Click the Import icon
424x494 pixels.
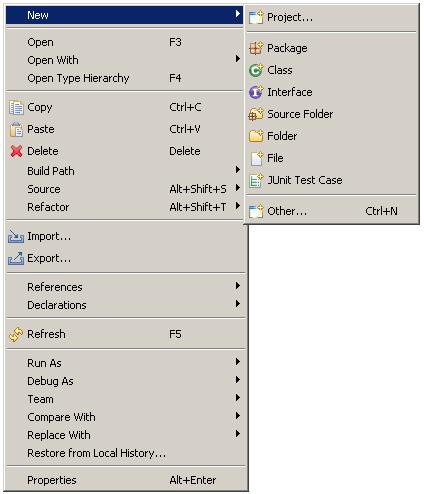(x=16, y=237)
